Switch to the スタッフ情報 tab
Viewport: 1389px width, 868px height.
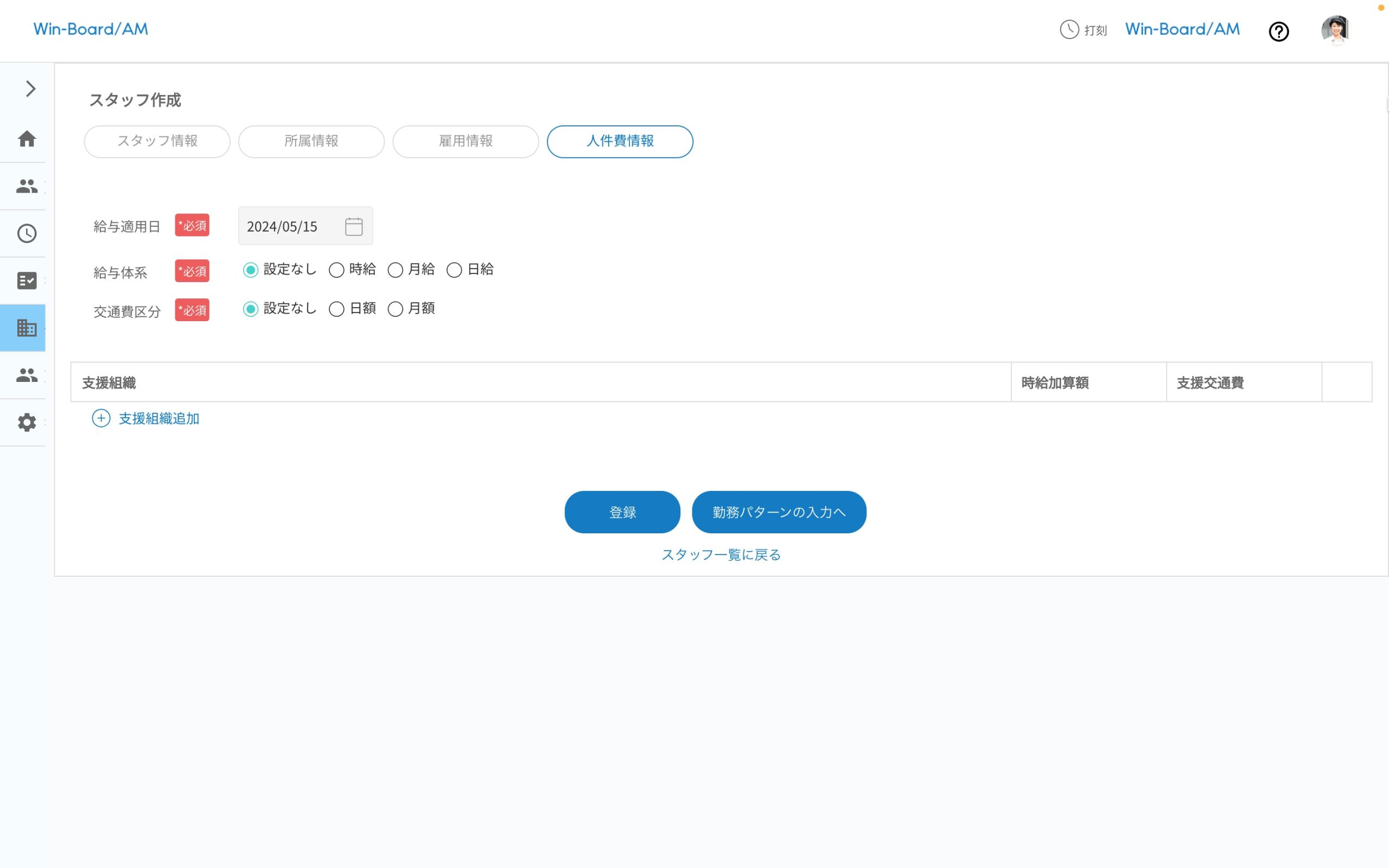coord(157,141)
